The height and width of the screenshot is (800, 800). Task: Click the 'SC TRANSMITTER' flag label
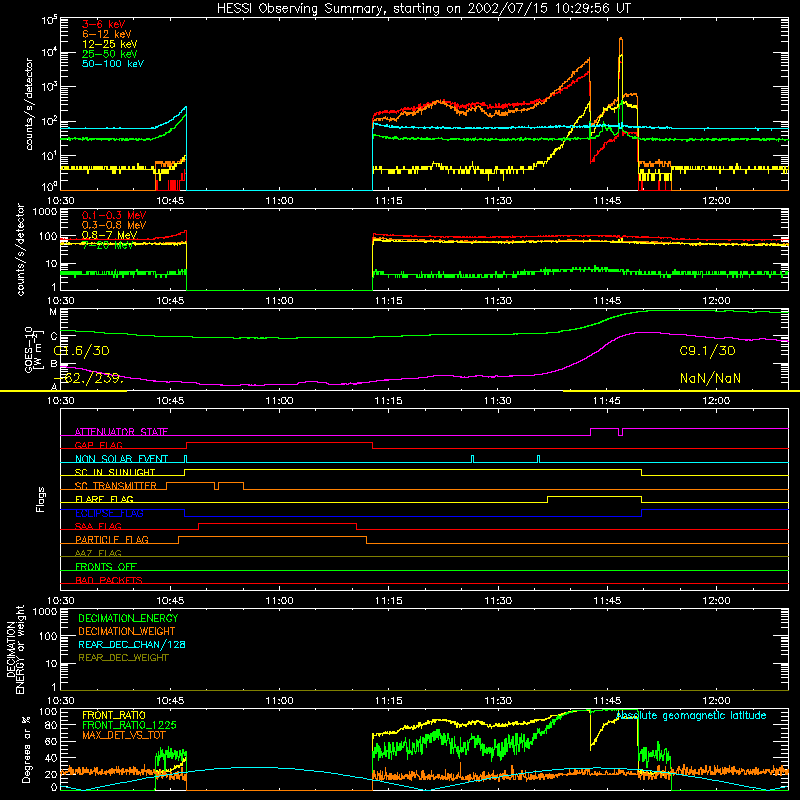tap(116, 486)
